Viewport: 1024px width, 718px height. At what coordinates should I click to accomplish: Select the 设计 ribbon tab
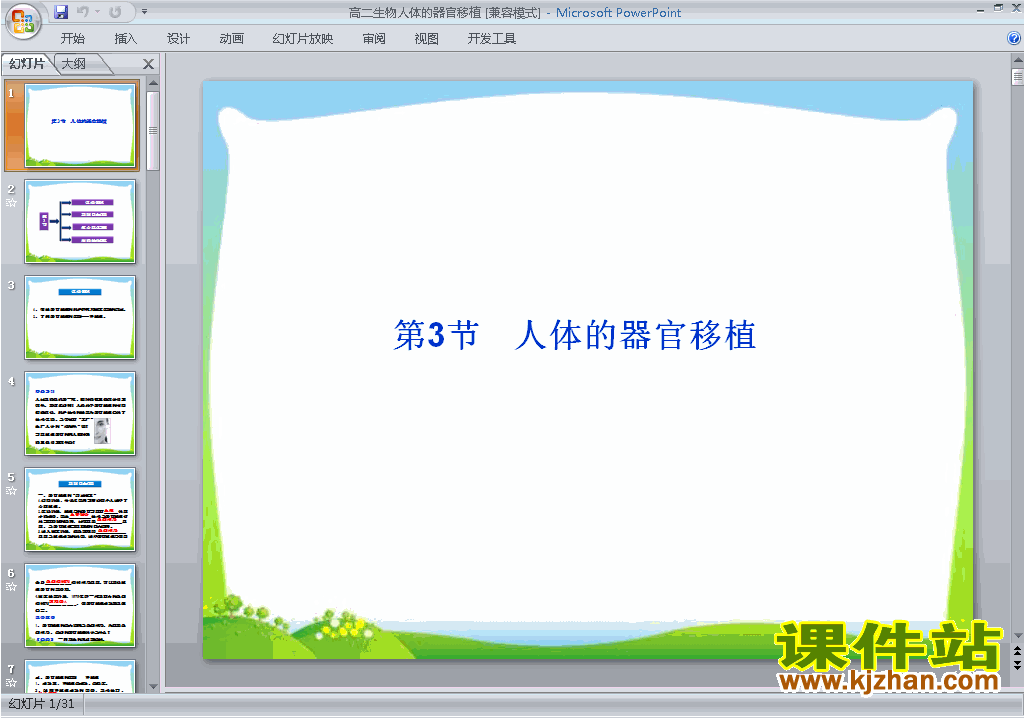178,39
